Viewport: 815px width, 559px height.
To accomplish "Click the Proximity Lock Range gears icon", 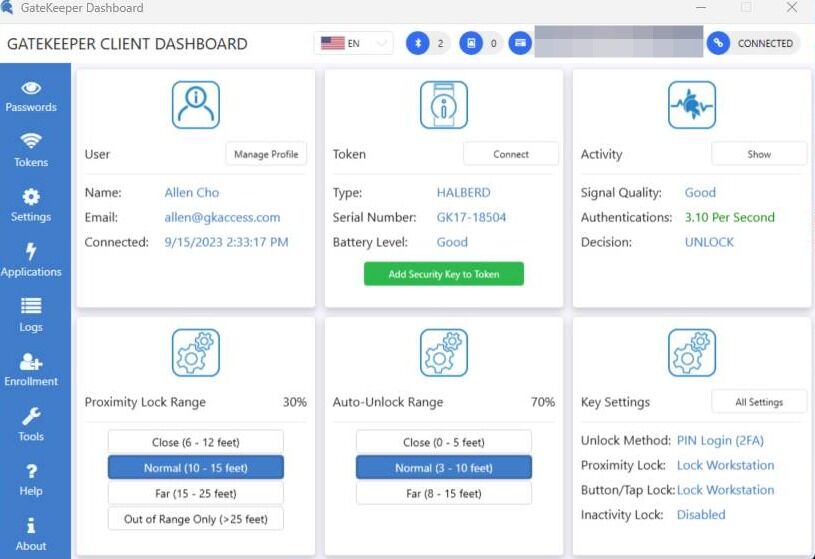I will tap(196, 353).
